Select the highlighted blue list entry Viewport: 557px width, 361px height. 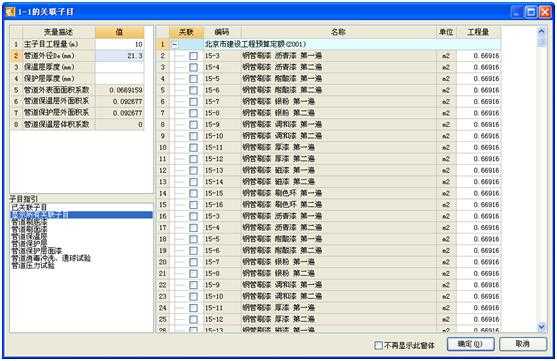[81, 215]
